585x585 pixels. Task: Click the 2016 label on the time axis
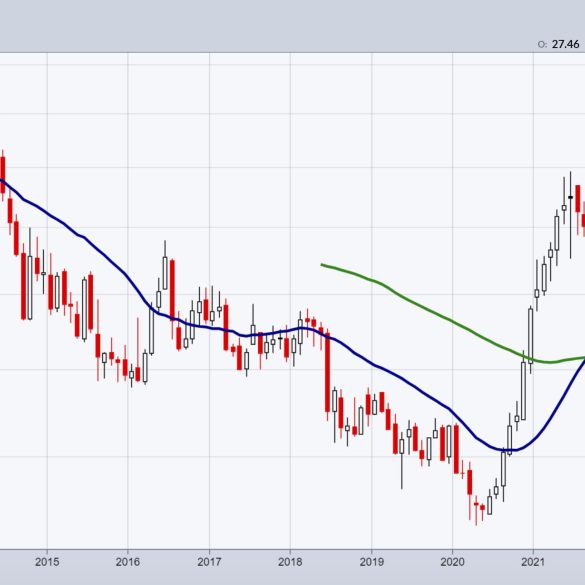point(128,562)
